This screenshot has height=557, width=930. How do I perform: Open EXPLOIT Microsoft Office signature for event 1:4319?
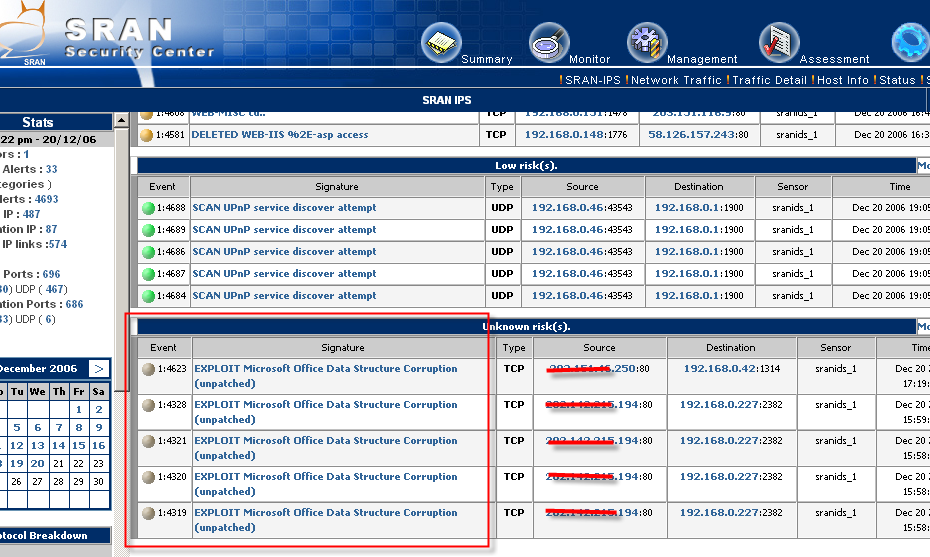click(326, 520)
